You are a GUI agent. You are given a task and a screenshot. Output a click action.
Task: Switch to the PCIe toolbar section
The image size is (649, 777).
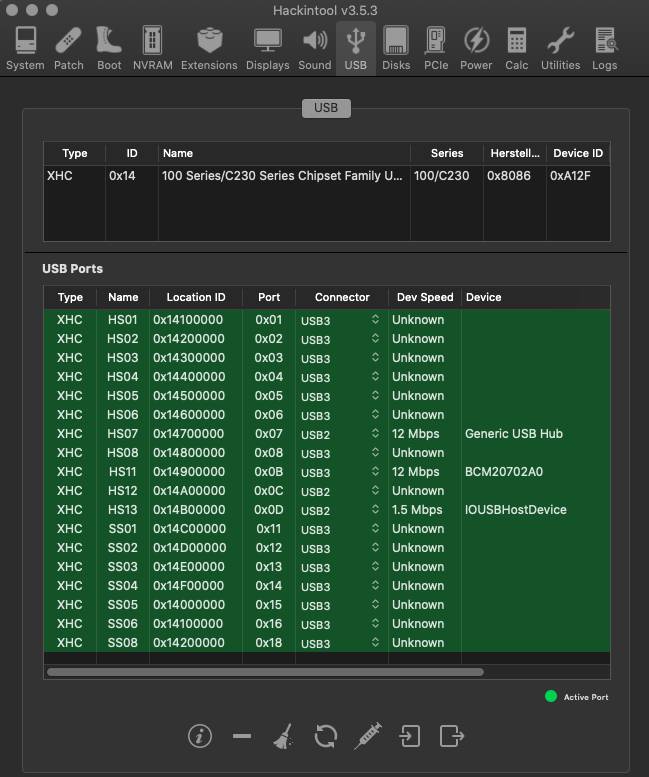coord(436,49)
